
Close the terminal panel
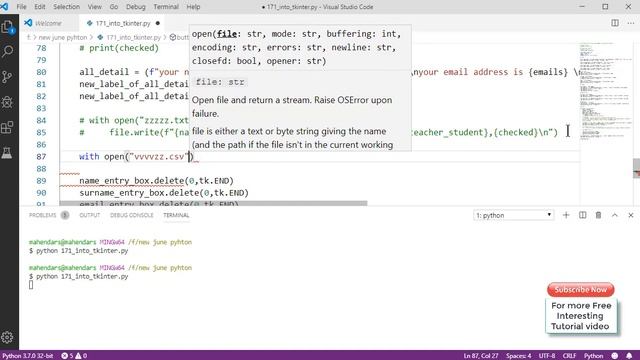coord(631,215)
